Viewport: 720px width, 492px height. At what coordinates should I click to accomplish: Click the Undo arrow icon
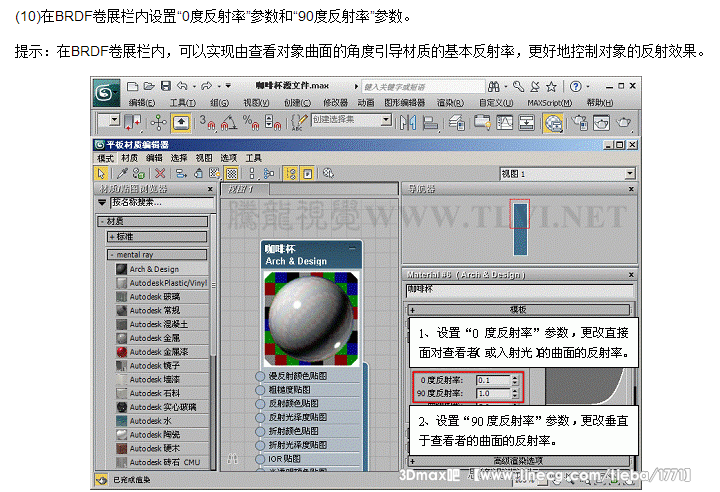pos(182,86)
